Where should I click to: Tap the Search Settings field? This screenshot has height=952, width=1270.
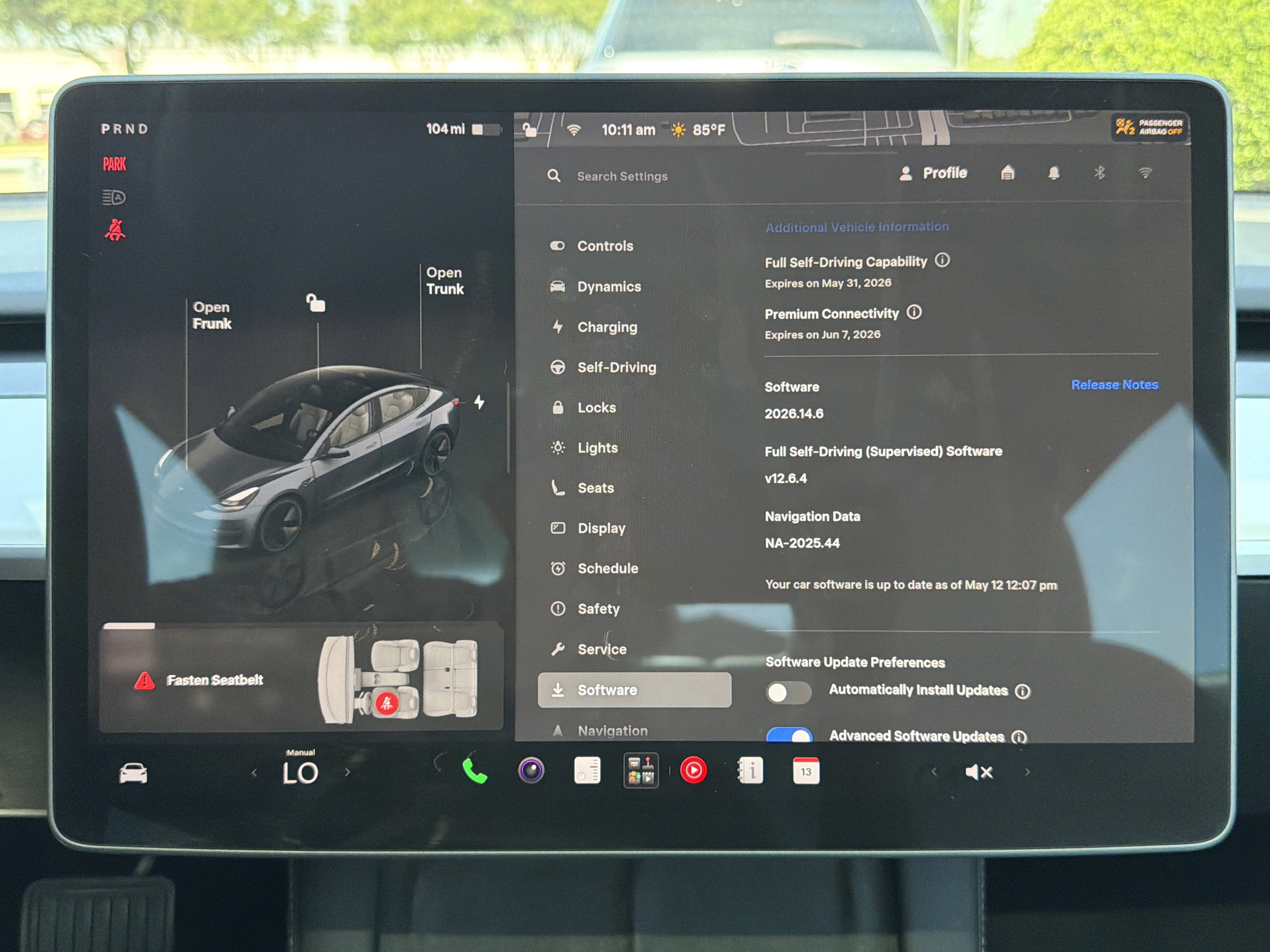click(x=622, y=176)
